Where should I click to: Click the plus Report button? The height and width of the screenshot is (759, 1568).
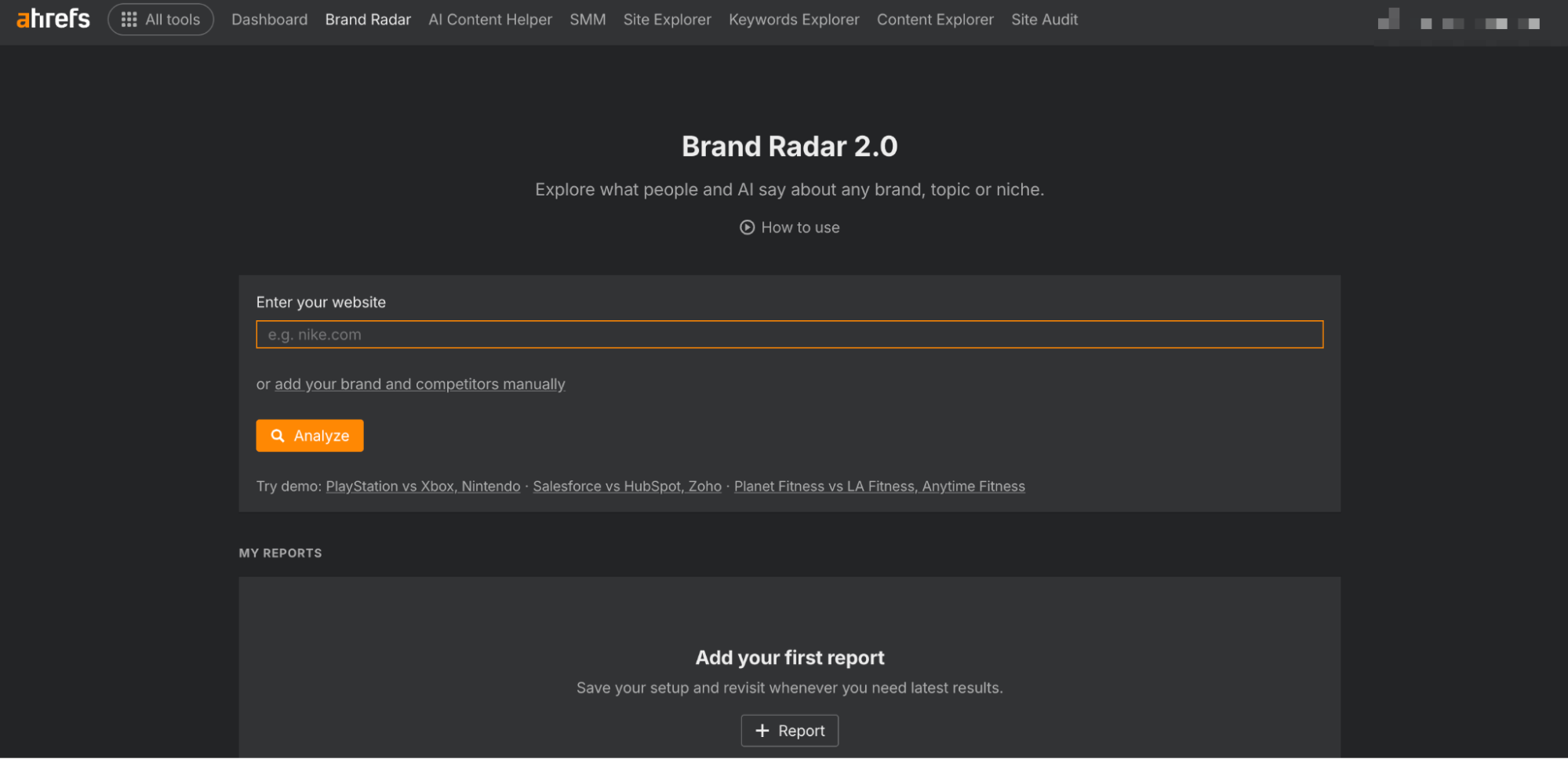pyautogui.click(x=790, y=731)
